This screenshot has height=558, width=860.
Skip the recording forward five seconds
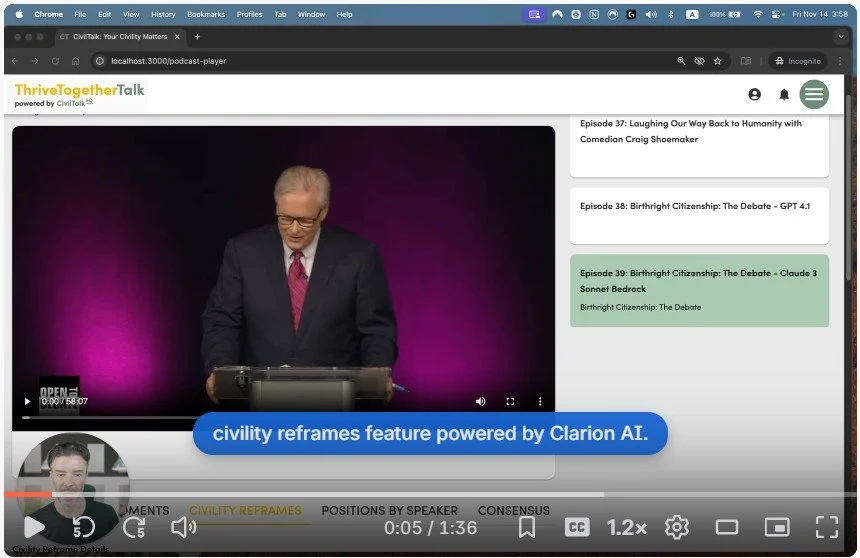(x=134, y=527)
